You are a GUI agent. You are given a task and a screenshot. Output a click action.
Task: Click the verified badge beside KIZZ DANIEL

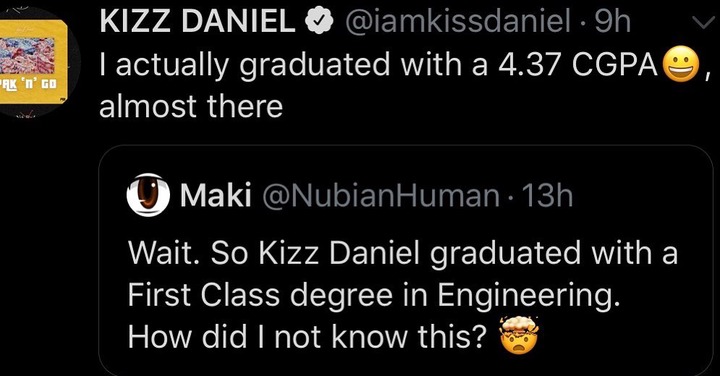pos(320,22)
